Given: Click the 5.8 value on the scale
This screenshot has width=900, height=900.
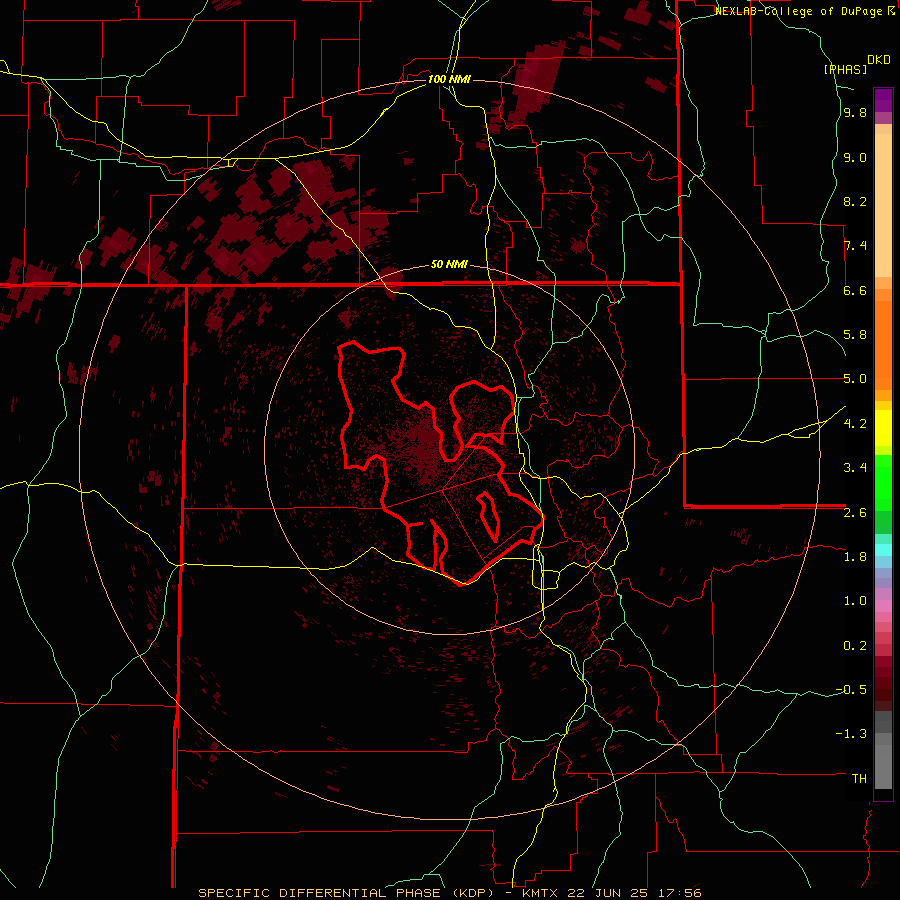Looking at the screenshot, I should click(855, 335).
